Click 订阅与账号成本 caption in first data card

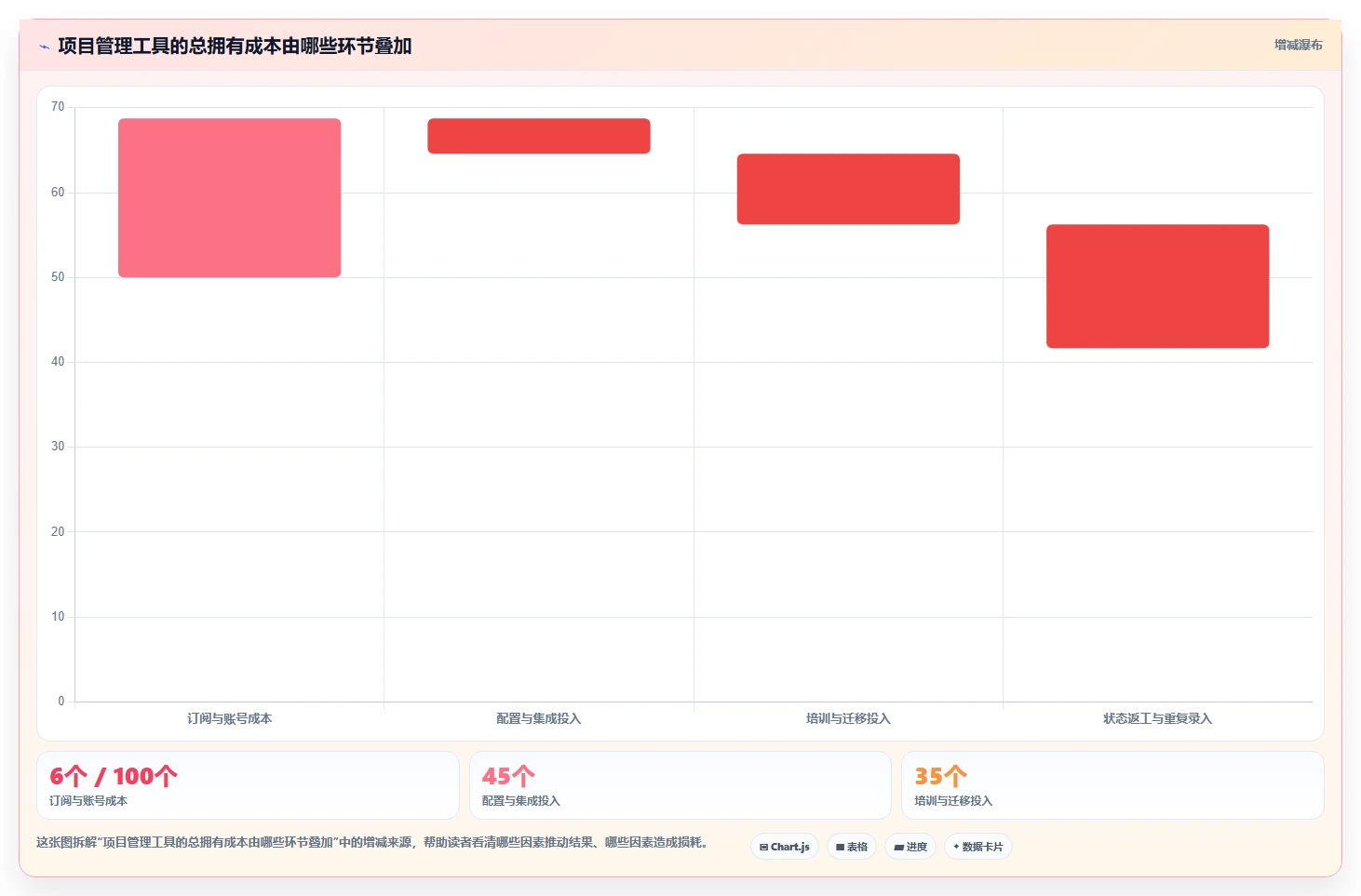tap(88, 801)
